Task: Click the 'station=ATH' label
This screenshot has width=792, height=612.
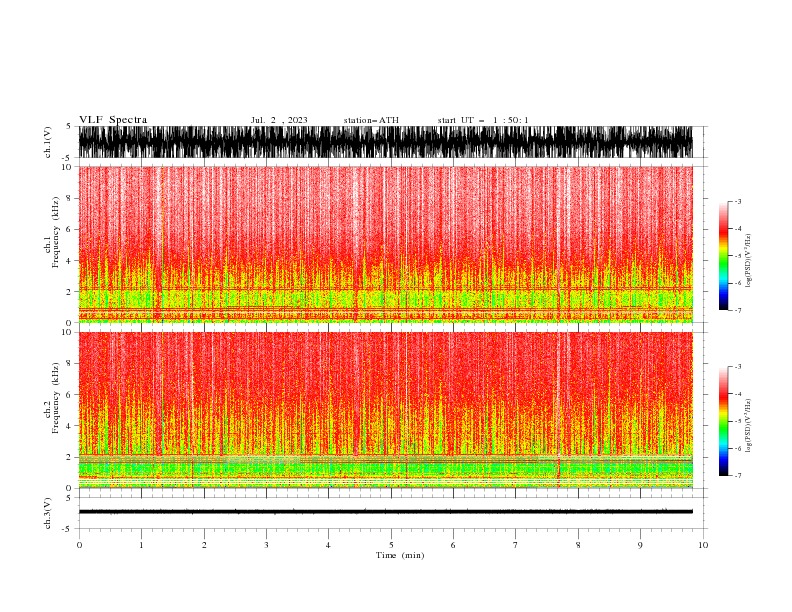Action: 371,120
